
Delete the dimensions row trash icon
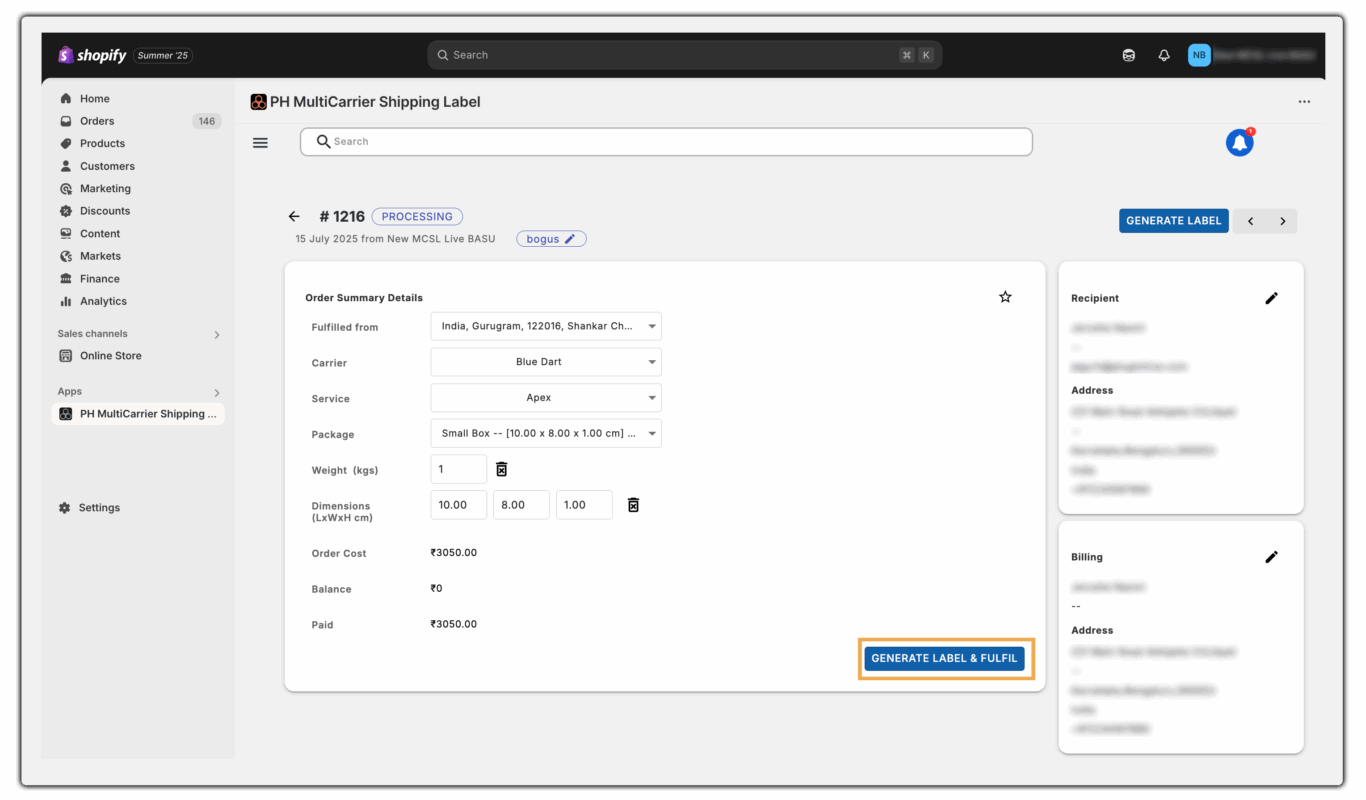pos(633,505)
